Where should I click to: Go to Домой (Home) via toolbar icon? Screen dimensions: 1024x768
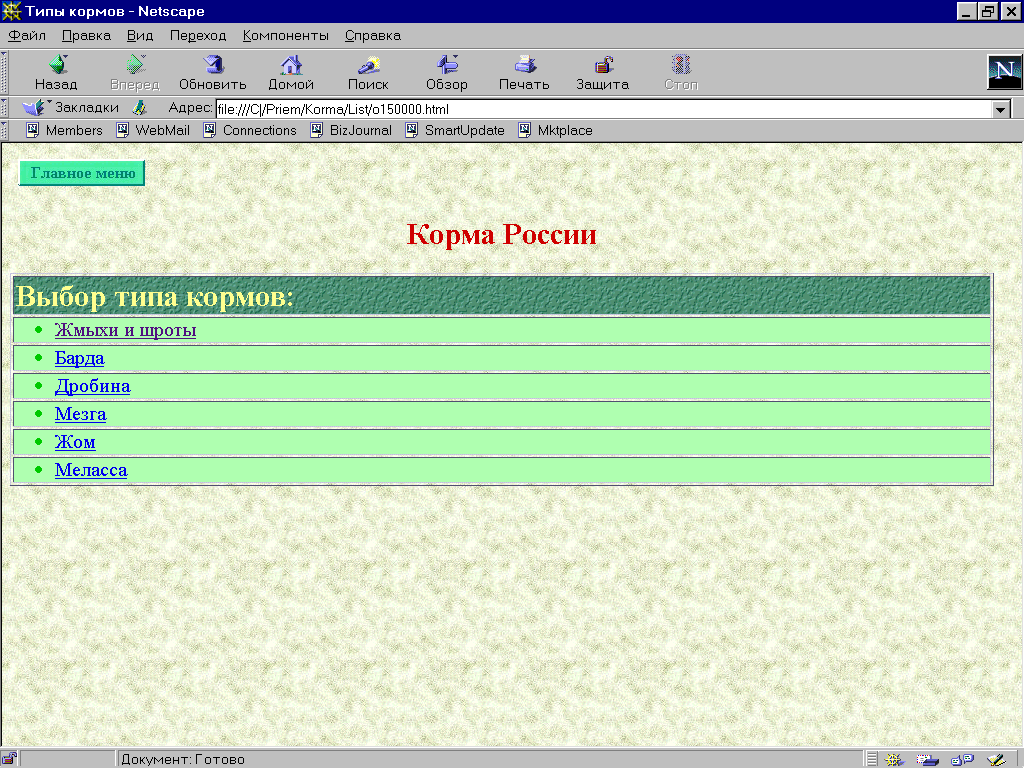coord(291,66)
